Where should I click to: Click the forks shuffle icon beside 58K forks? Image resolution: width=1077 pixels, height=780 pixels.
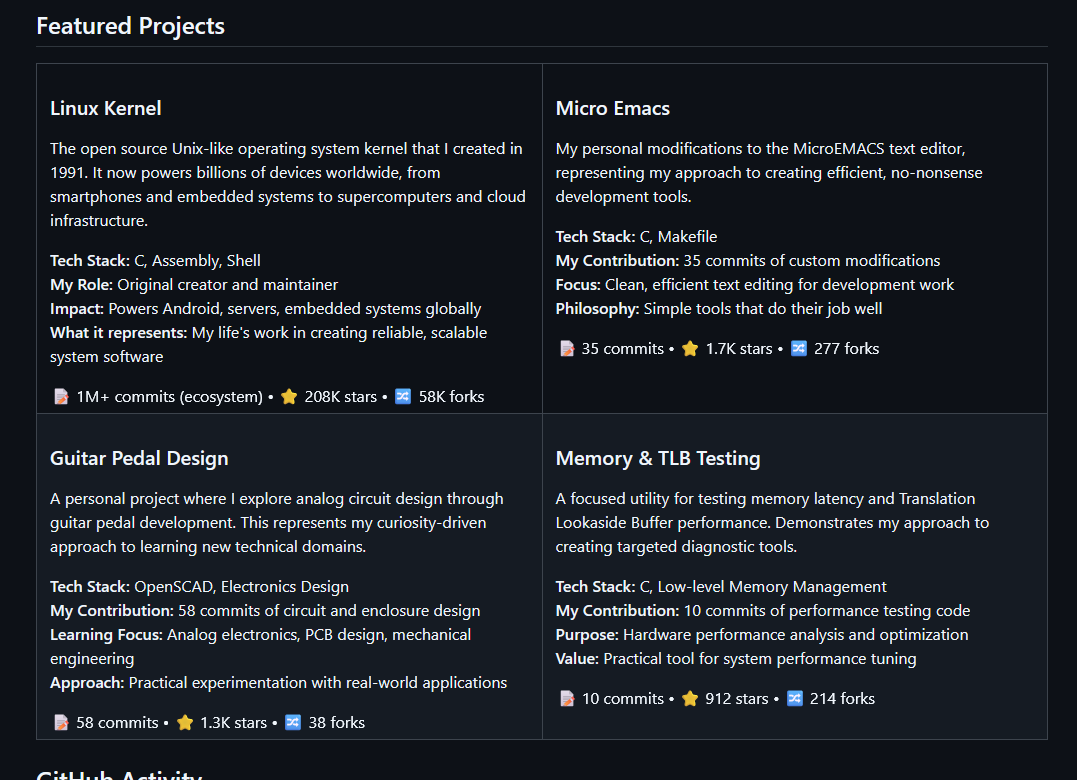[403, 397]
